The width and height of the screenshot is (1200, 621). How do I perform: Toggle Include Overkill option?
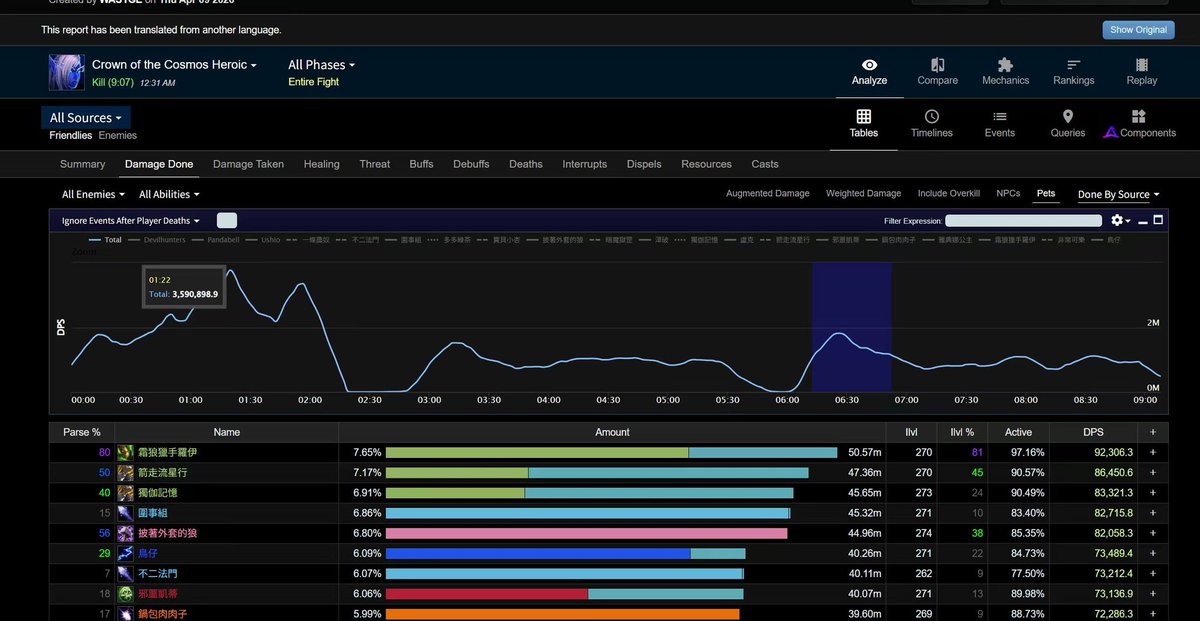[x=948, y=194]
